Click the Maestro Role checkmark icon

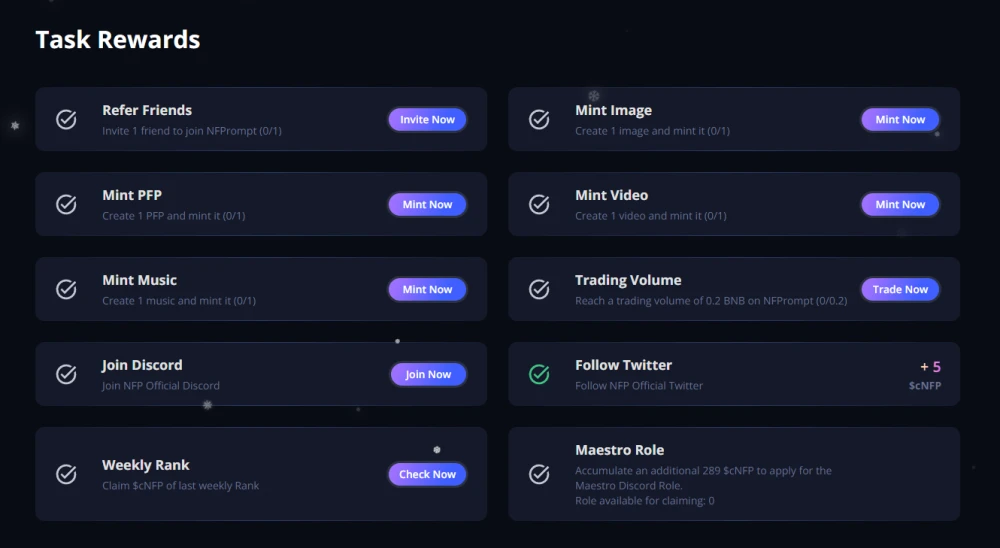tap(539, 474)
